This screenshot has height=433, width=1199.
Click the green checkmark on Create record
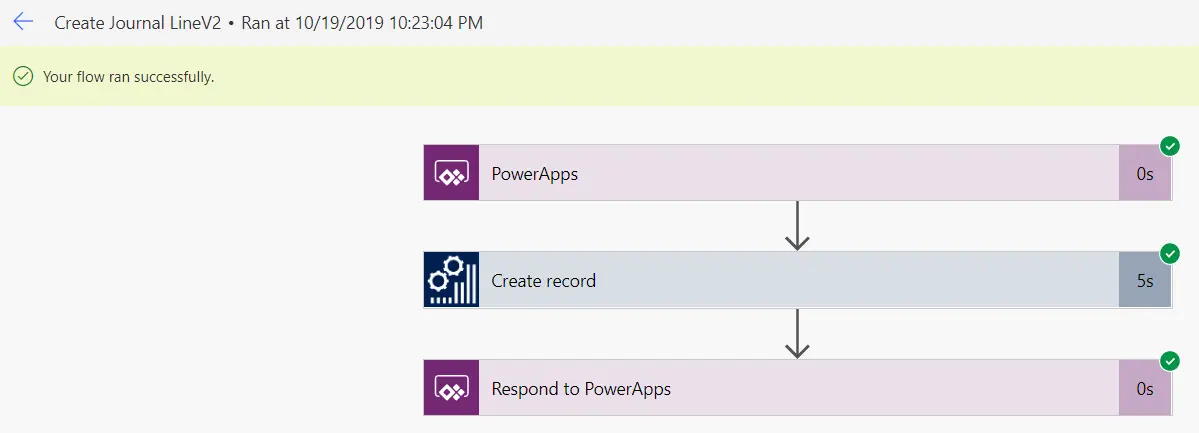pyautogui.click(x=1170, y=253)
